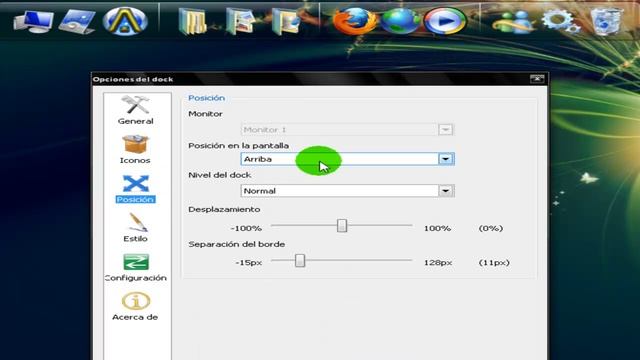Expand the Posición en la pantalla dropdown arrow
The height and width of the screenshot is (360, 640).
(446, 159)
